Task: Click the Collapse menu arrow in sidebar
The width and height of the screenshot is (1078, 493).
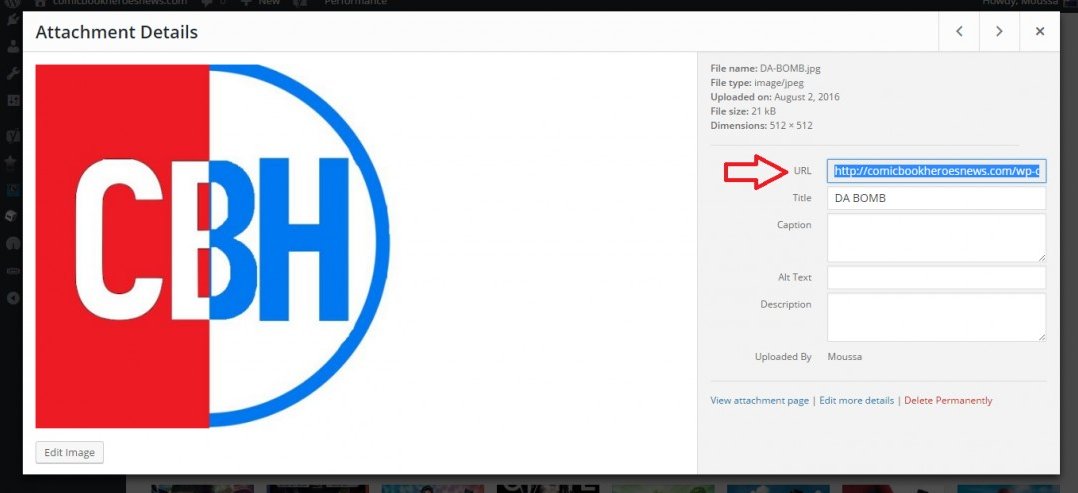Action: [12, 298]
